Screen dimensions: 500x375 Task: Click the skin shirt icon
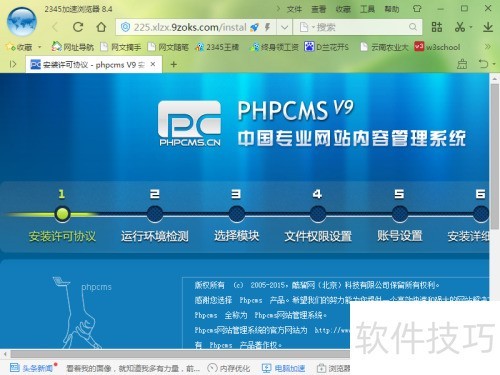click(x=417, y=9)
